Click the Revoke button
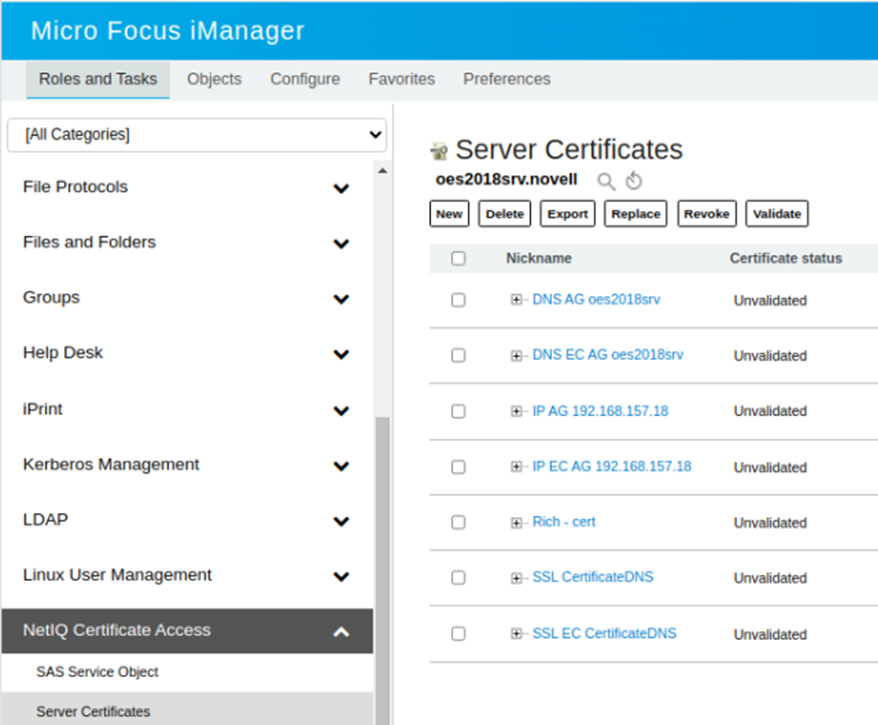This screenshot has height=725, width=878. pos(707,214)
